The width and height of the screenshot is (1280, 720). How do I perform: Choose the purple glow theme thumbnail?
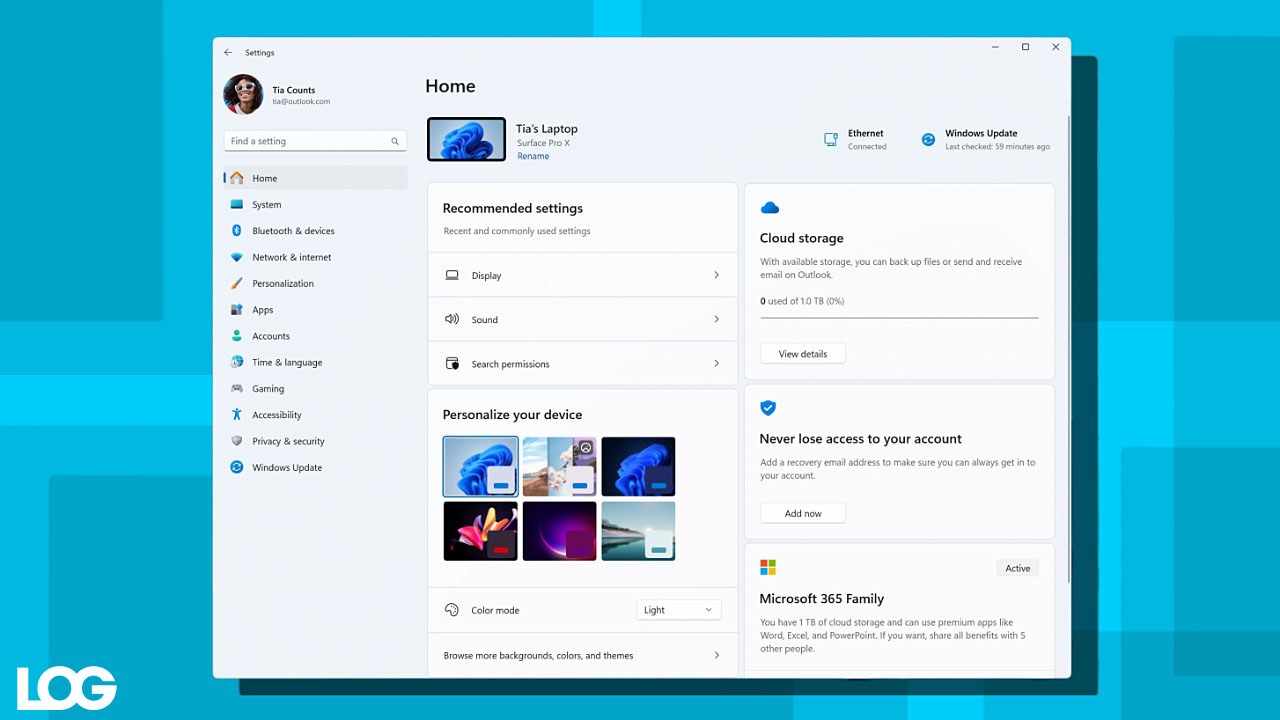click(x=559, y=531)
